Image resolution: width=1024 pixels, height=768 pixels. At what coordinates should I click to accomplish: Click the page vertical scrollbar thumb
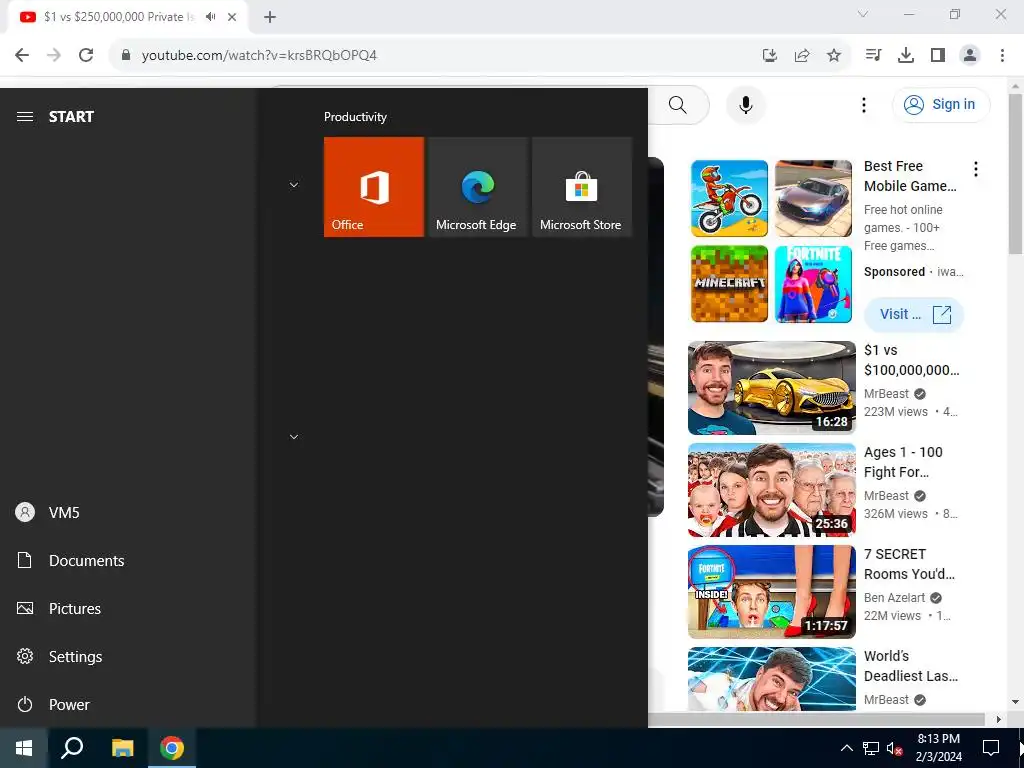point(1016,174)
